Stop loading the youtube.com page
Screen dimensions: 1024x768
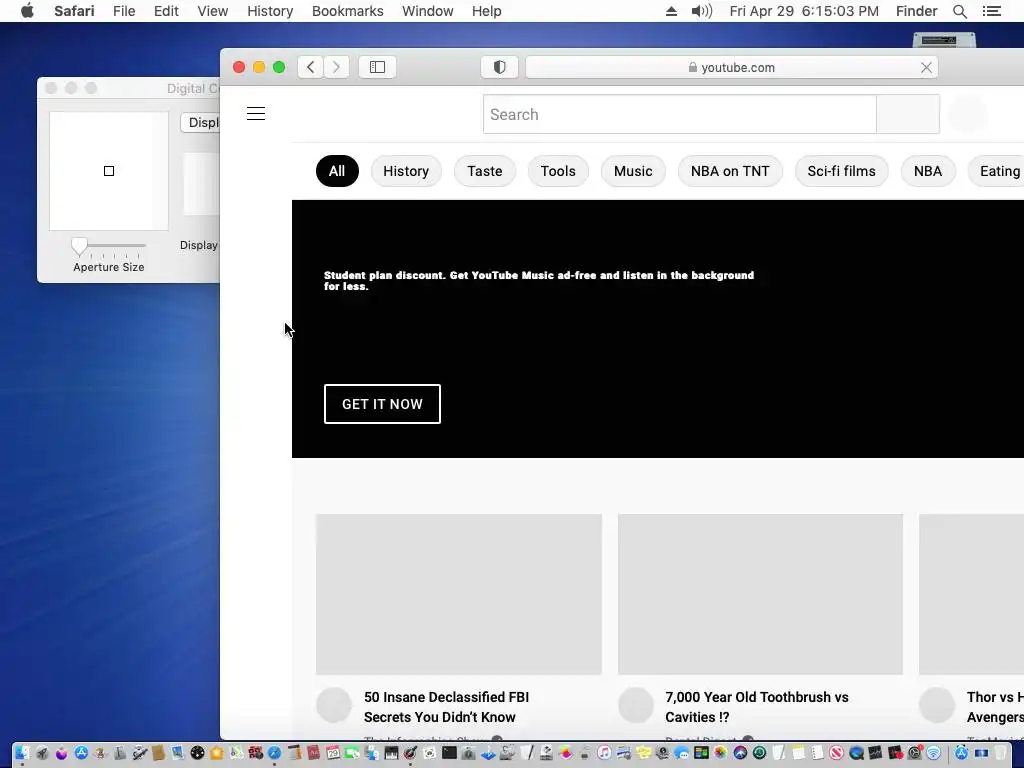coord(926,67)
